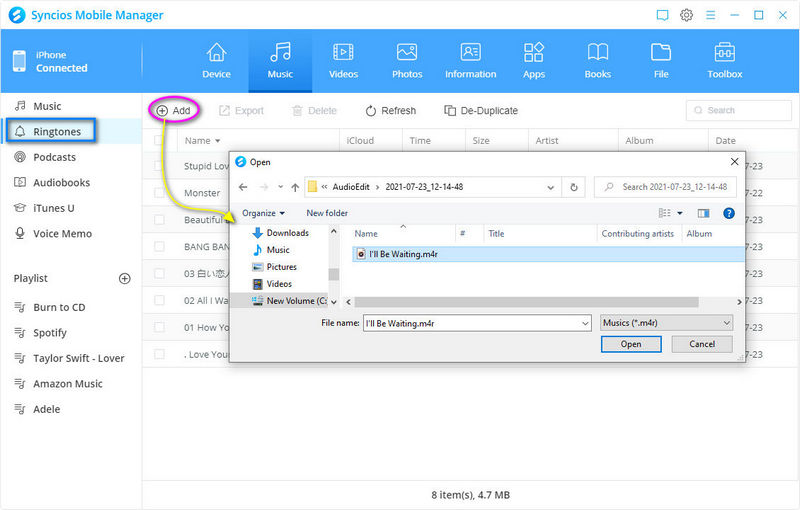Screen dimensions: 800x510
Task: Open the Videos tab
Action: (x=343, y=61)
